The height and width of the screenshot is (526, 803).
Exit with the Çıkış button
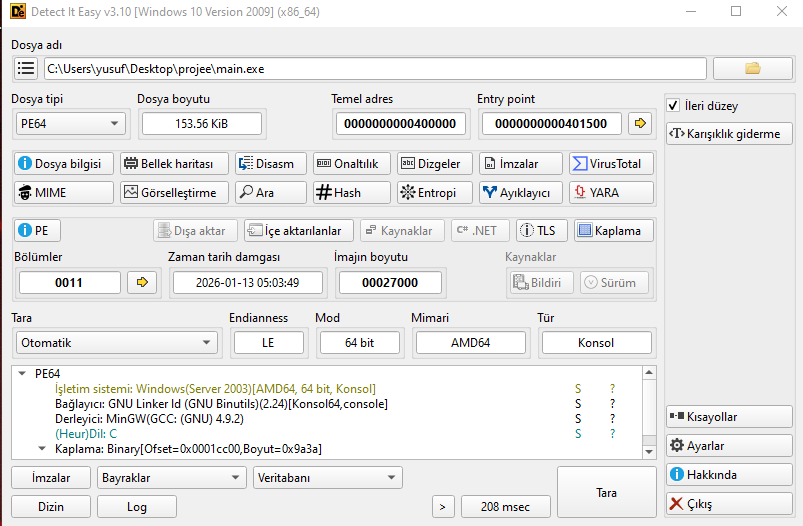[x=729, y=504]
